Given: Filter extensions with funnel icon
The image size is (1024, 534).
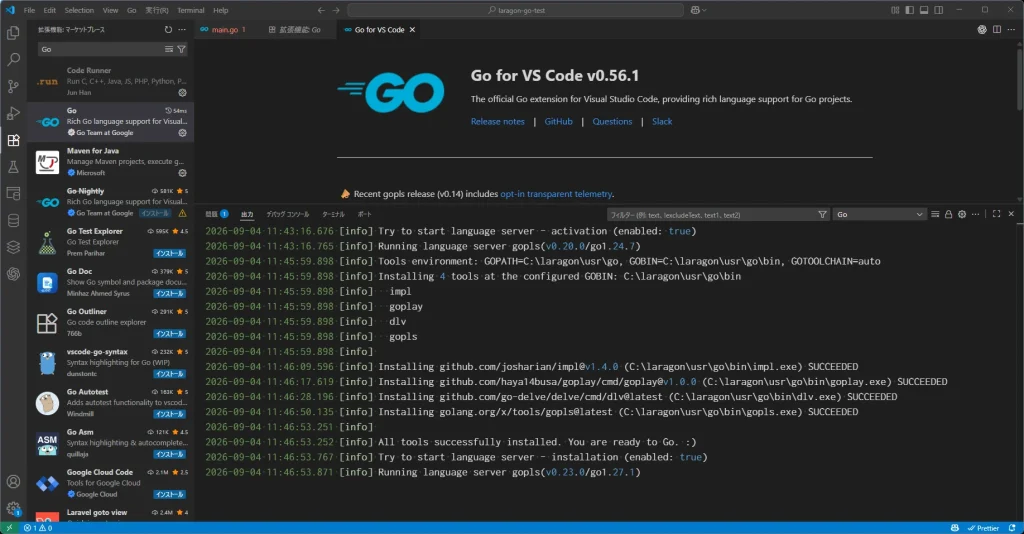Looking at the screenshot, I should [182, 49].
